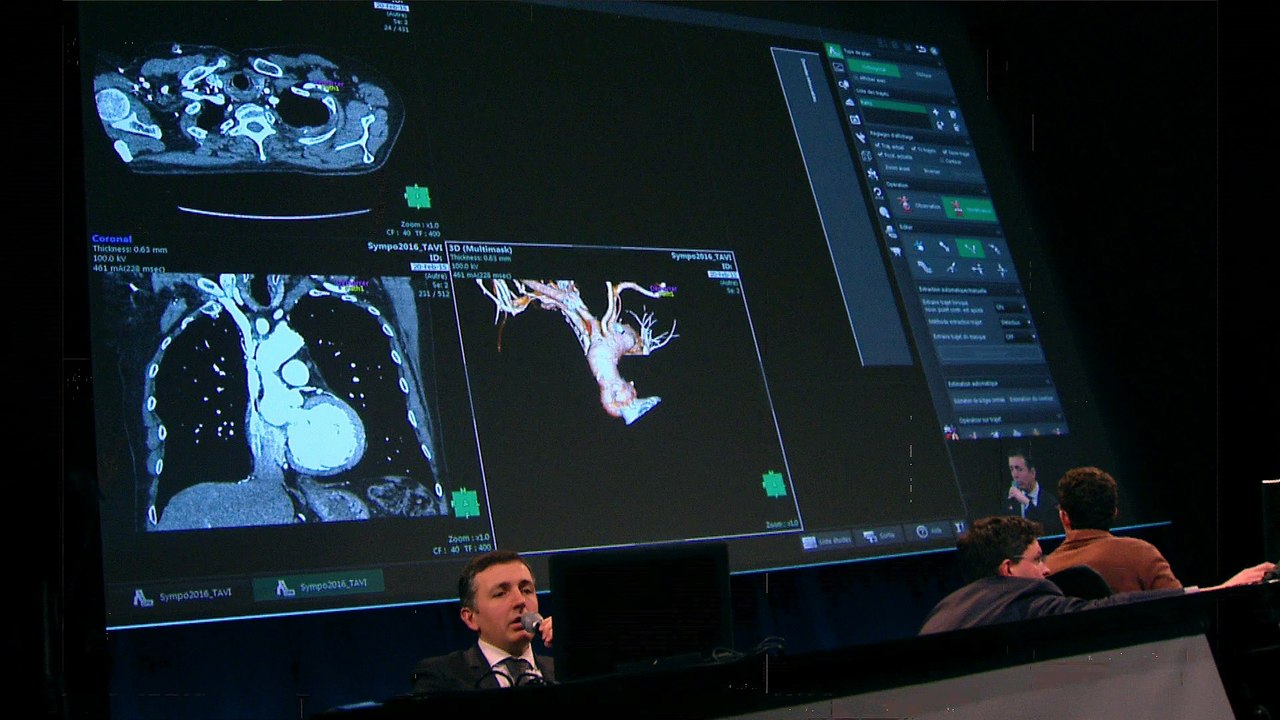Click the red and white icon starting the Operateur sur trajet row
Viewport: 1280px width, 720px height.
[x=950, y=431]
